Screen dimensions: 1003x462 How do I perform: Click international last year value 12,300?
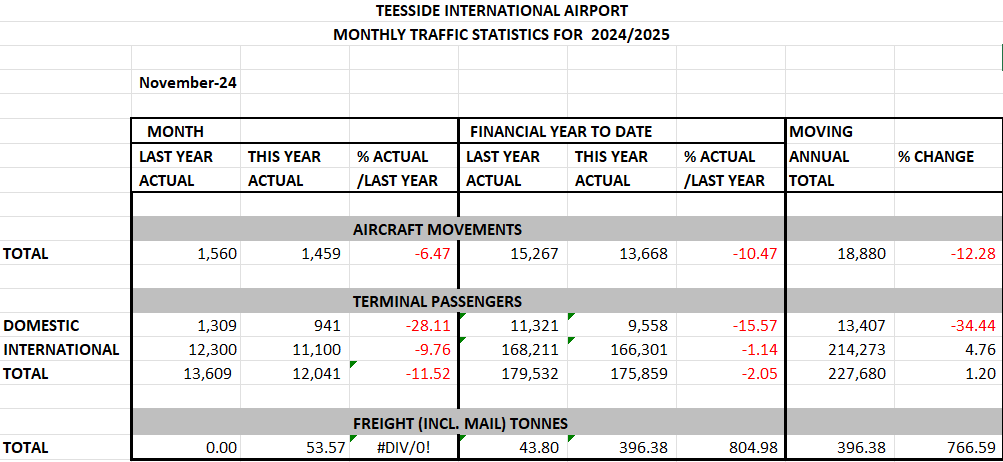pos(186,350)
